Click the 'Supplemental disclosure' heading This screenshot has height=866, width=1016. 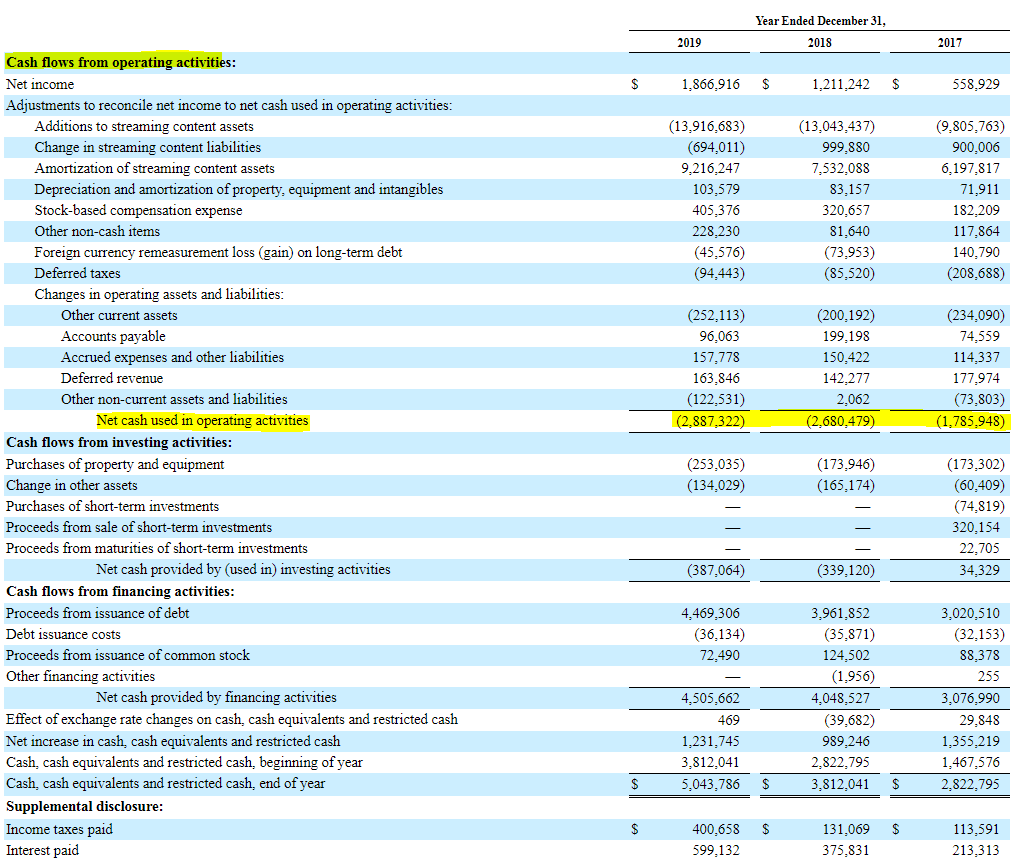click(x=84, y=806)
